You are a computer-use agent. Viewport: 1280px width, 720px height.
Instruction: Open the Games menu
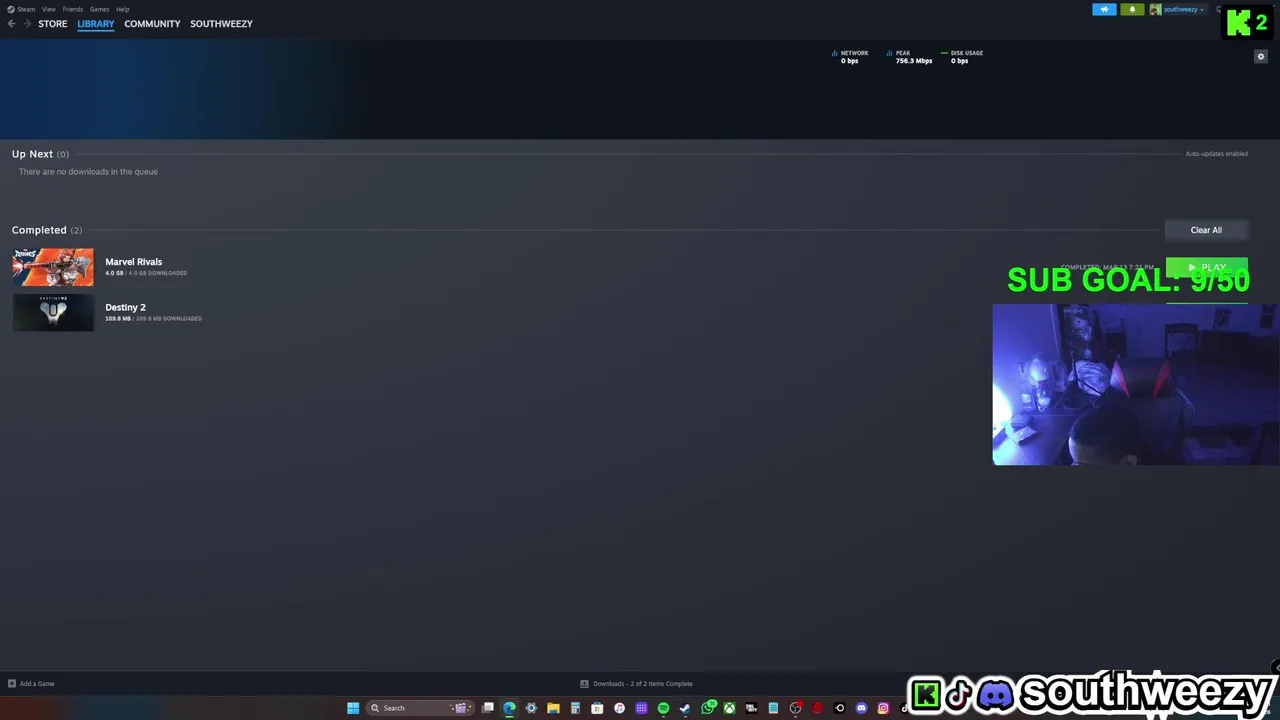99,9
